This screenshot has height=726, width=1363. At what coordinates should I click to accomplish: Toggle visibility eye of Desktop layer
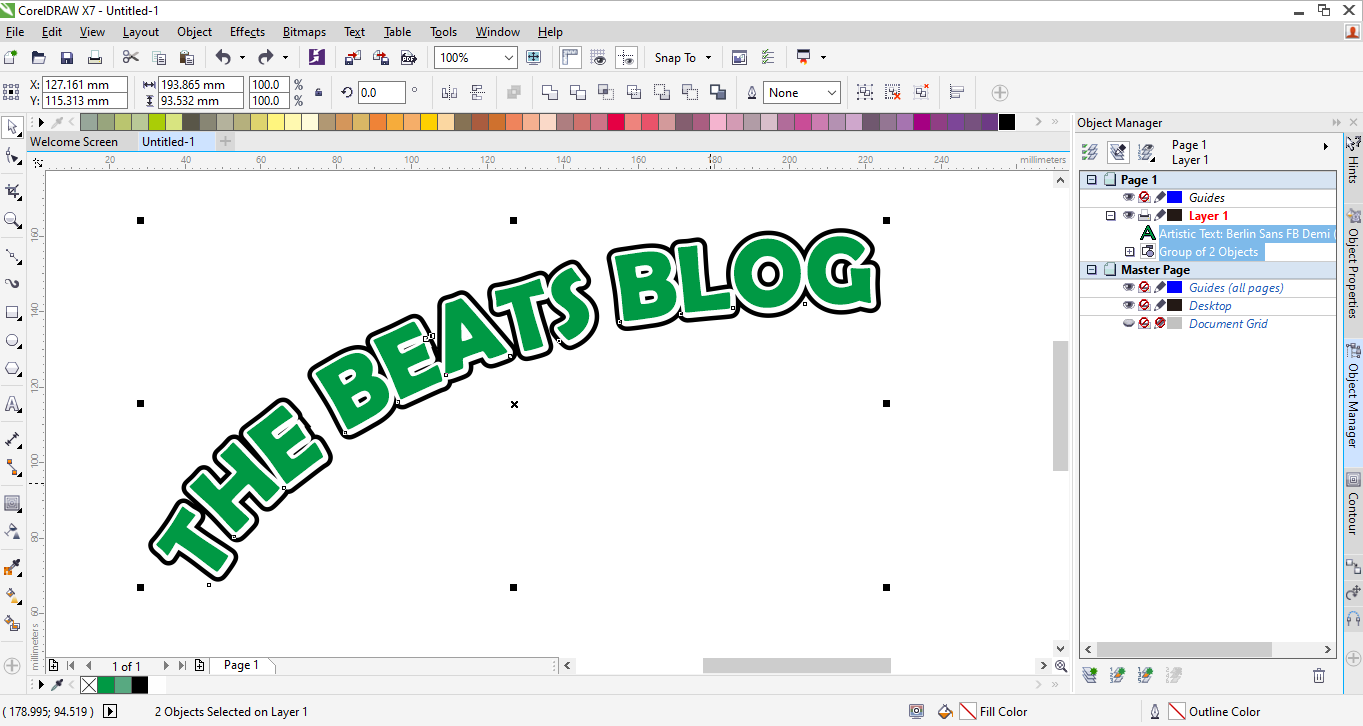coord(1129,306)
